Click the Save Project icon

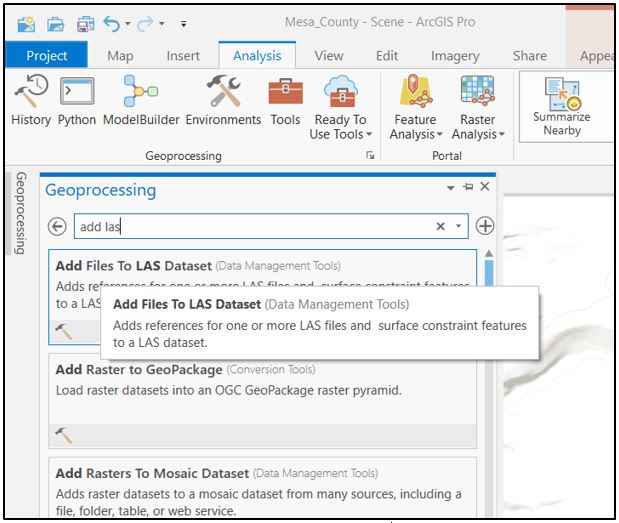[85, 24]
